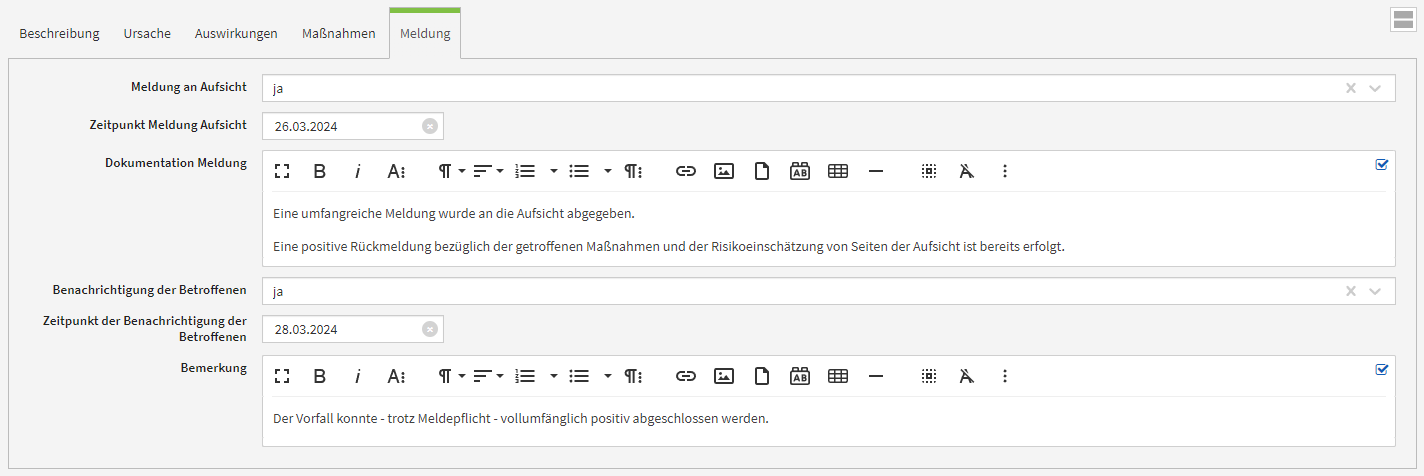Clear the Zeitpunkt Meldung Aufsicht date
The image size is (1424, 476).
click(429, 126)
